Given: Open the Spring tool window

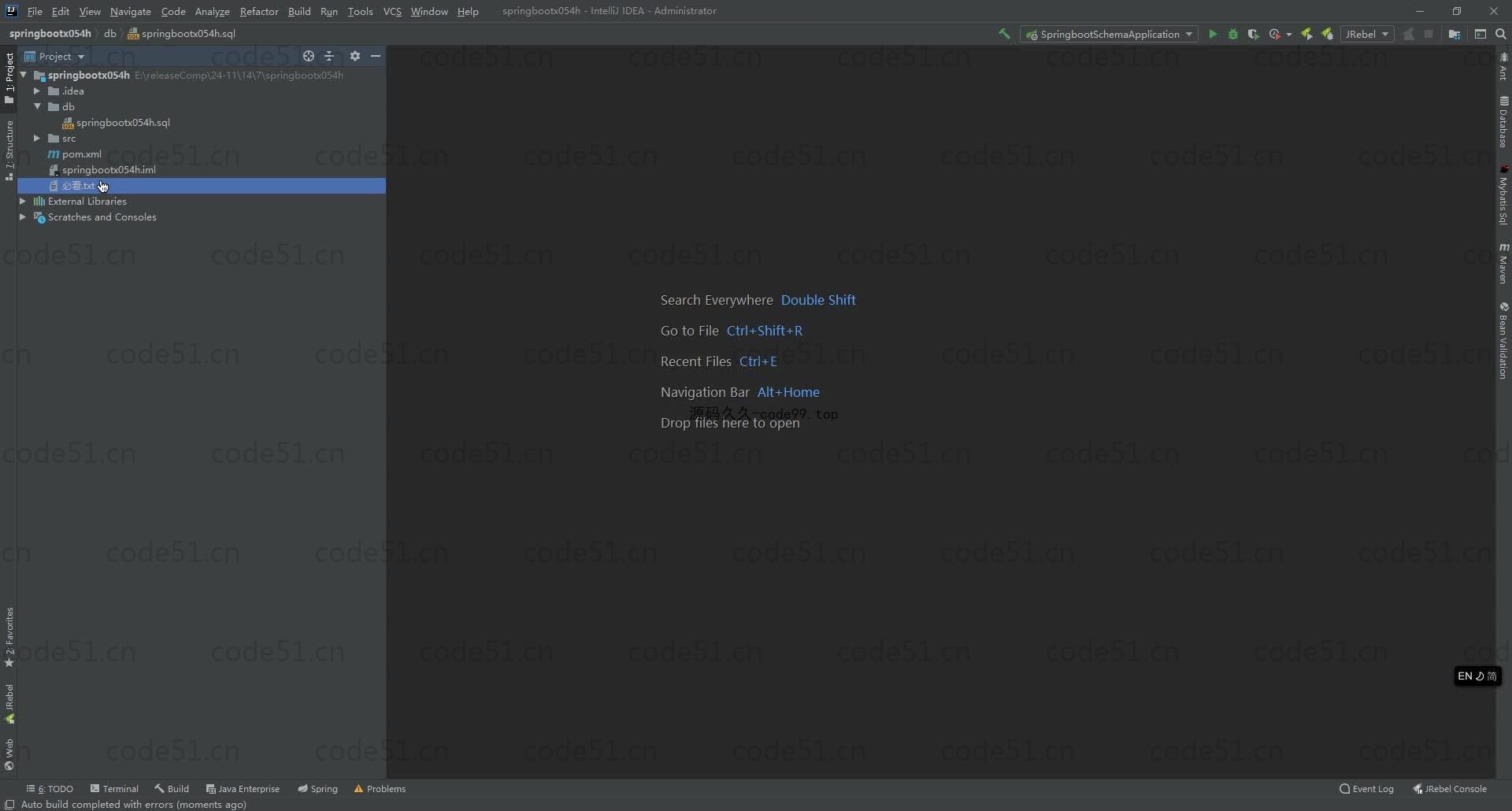Looking at the screenshot, I should click(x=317, y=788).
